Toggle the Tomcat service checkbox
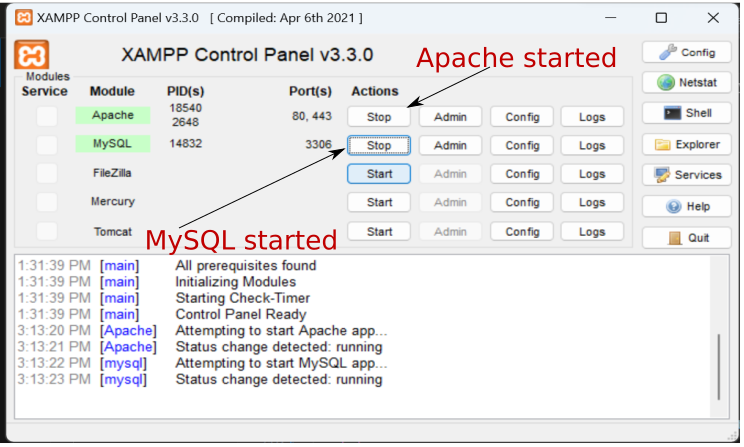The height and width of the screenshot is (447, 744). pos(47,232)
